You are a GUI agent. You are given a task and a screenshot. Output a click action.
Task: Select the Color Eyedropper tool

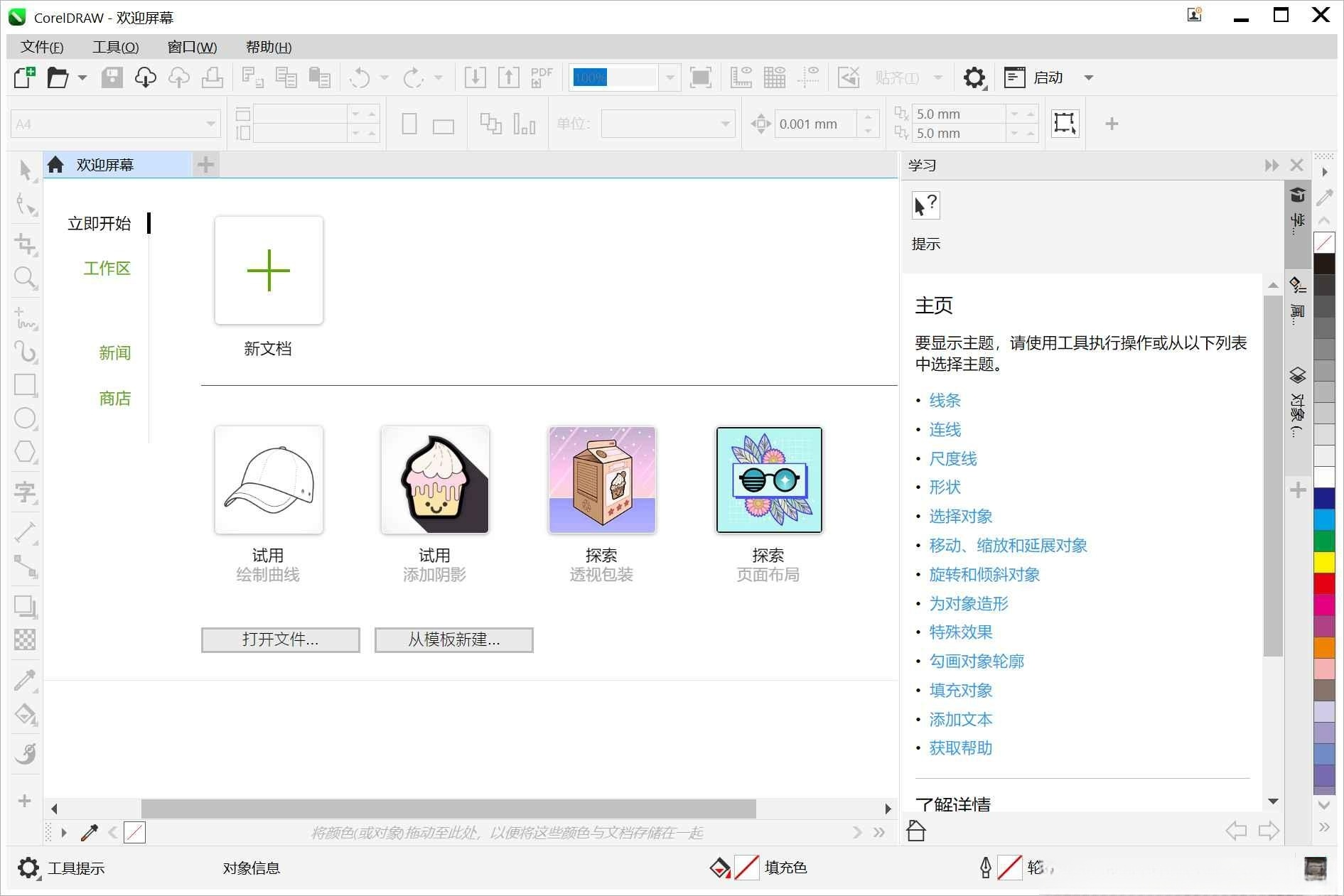[x=26, y=681]
